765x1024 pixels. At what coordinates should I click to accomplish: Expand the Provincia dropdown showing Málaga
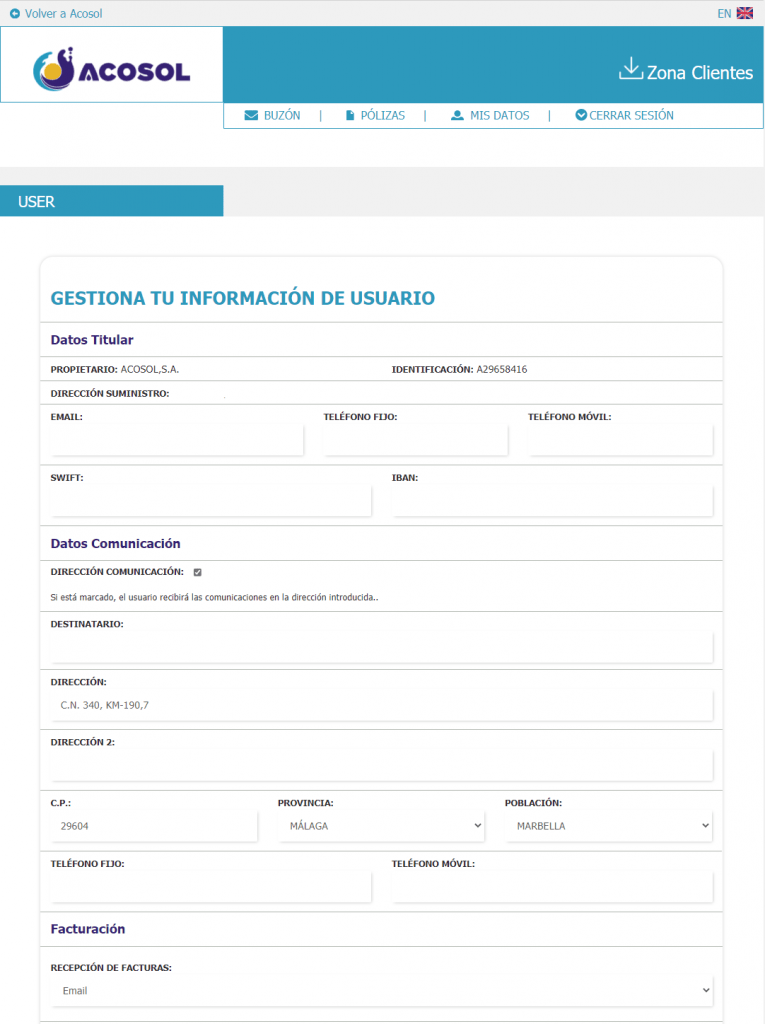[382, 826]
